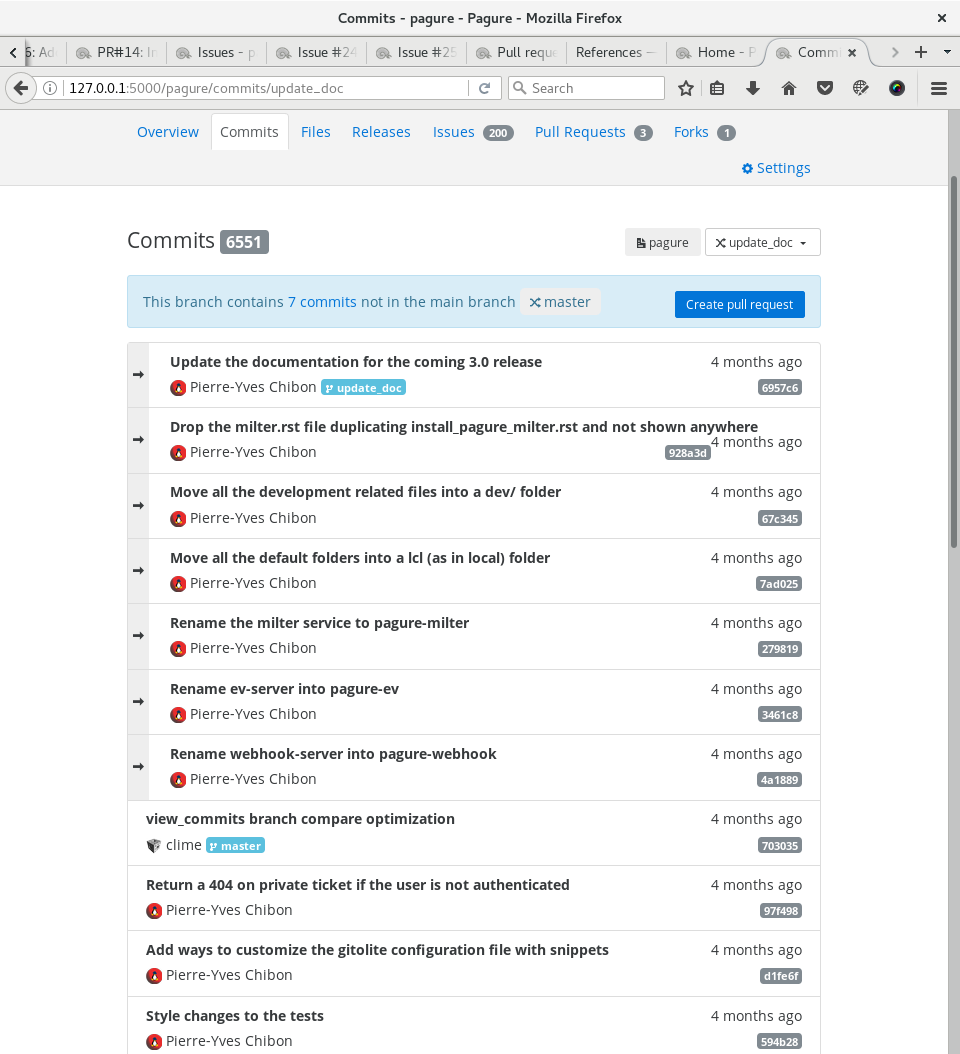960x1054 pixels.
Task: Select the Commits tab
Action: (x=249, y=132)
